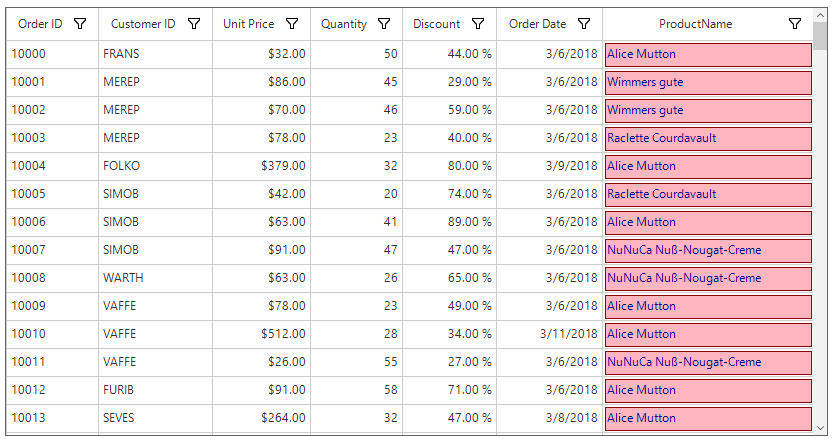Click order date 3/9/2018
The height and width of the screenshot is (439, 832).
pos(550,166)
